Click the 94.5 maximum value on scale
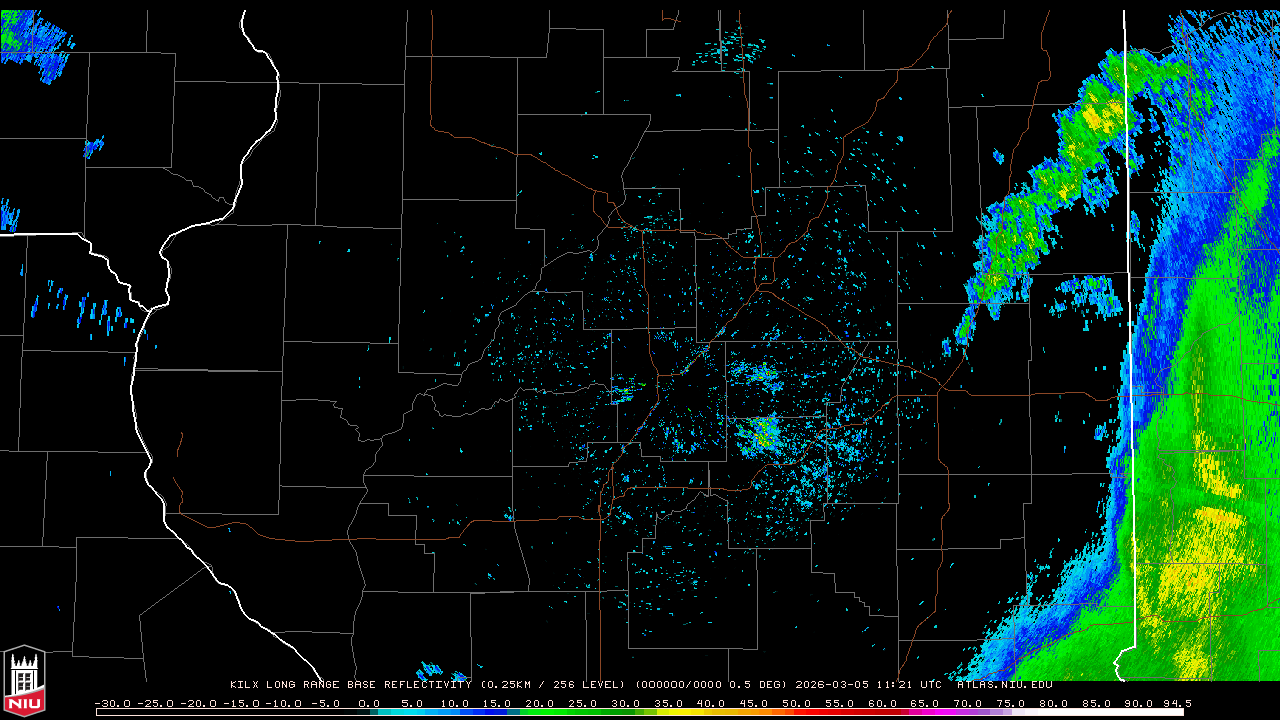The image size is (1280, 720). point(1177,704)
